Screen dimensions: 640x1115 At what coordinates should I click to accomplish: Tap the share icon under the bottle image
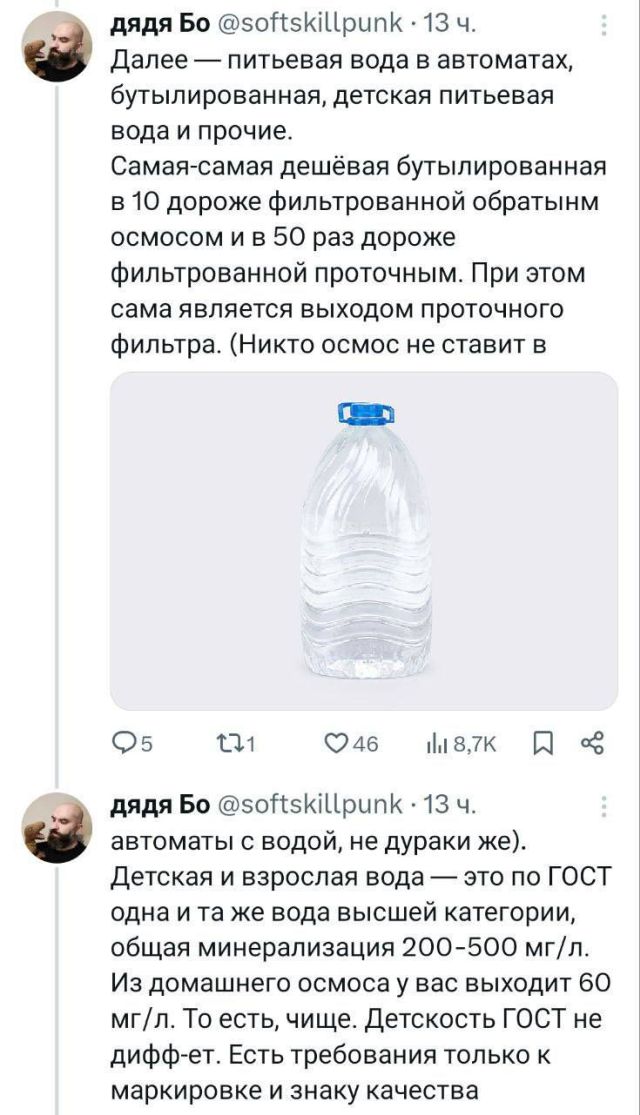pos(593,743)
